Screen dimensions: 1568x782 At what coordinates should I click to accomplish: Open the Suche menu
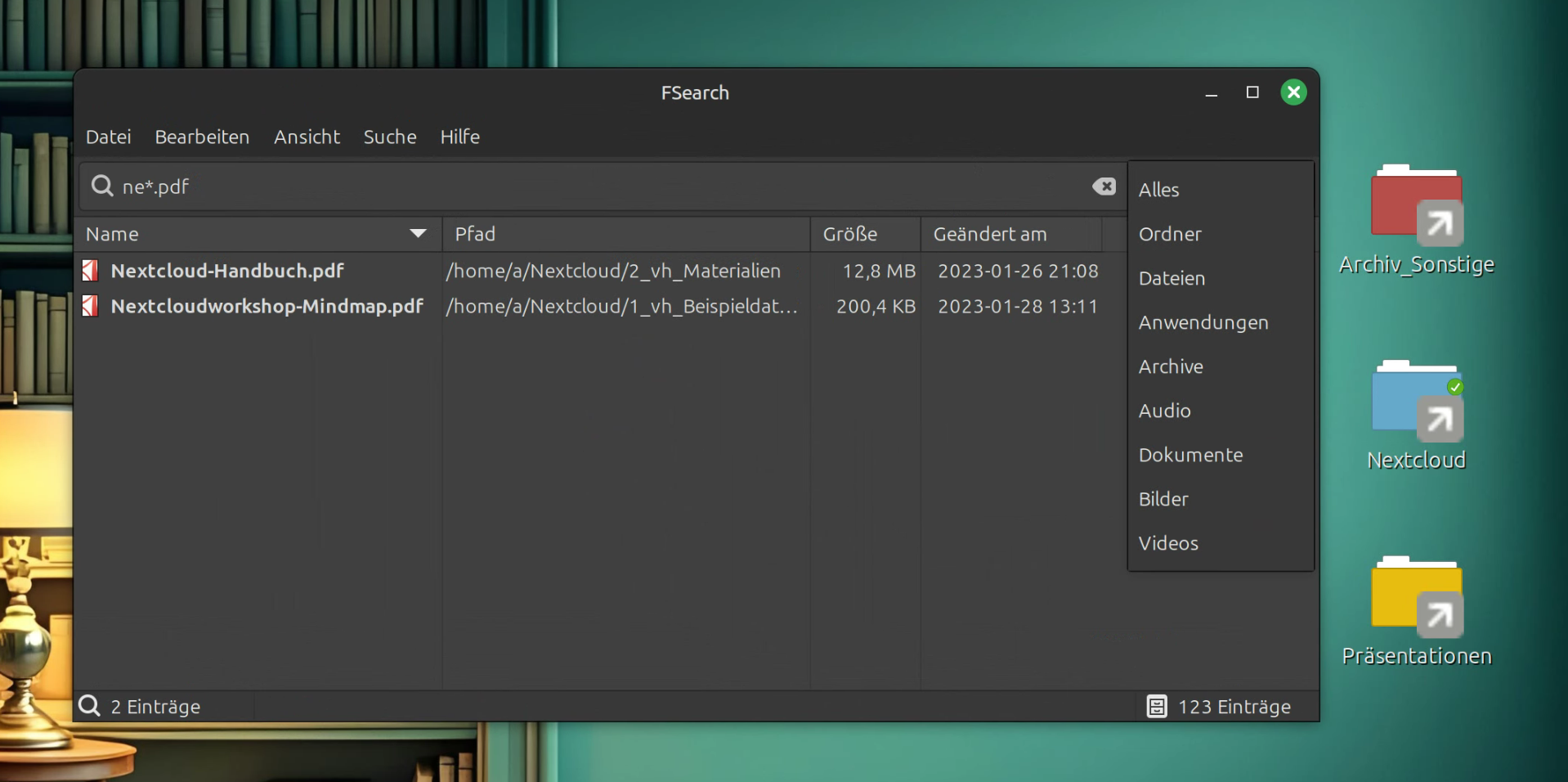pos(390,137)
